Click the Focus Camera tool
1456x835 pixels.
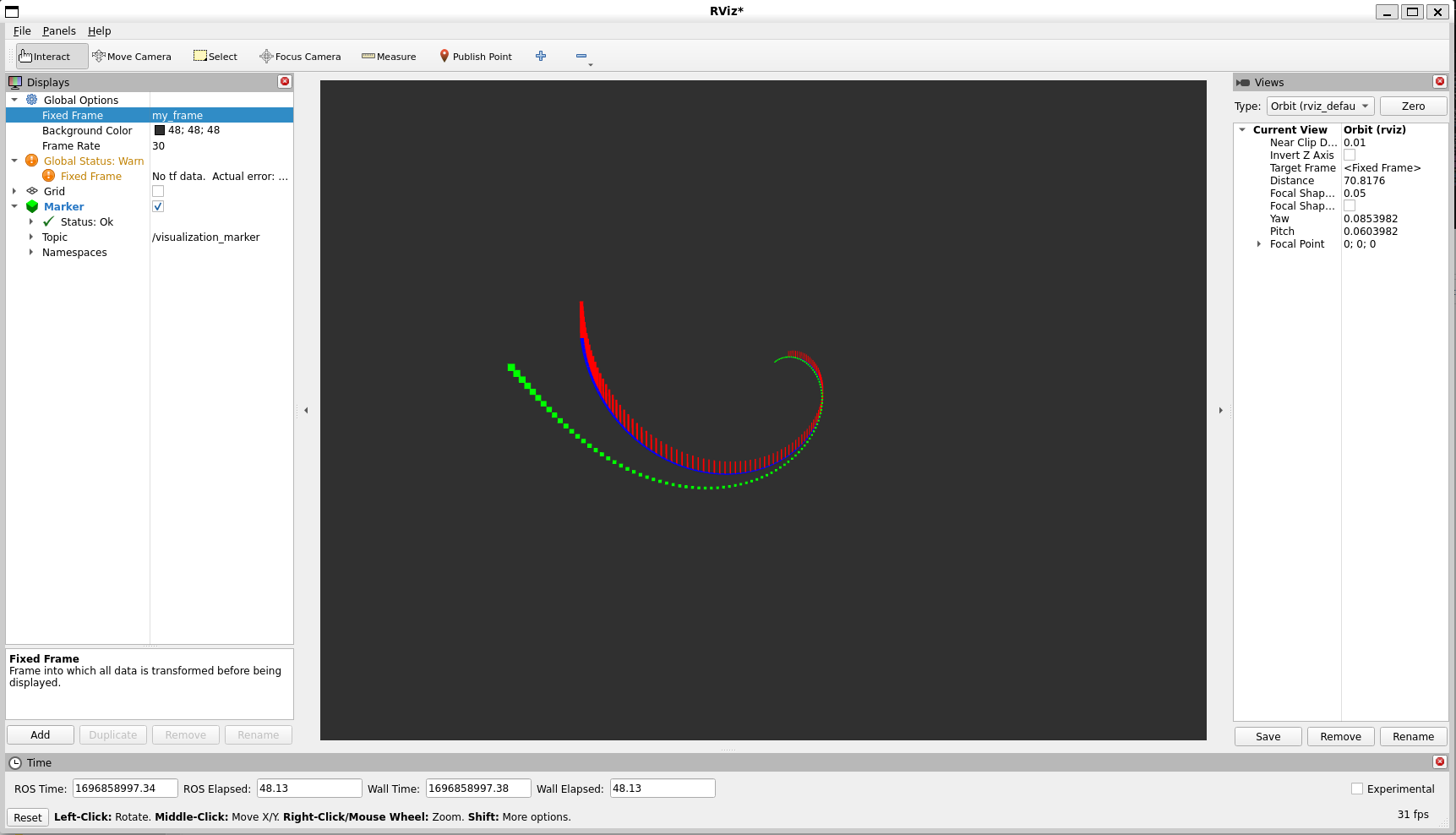coord(300,57)
